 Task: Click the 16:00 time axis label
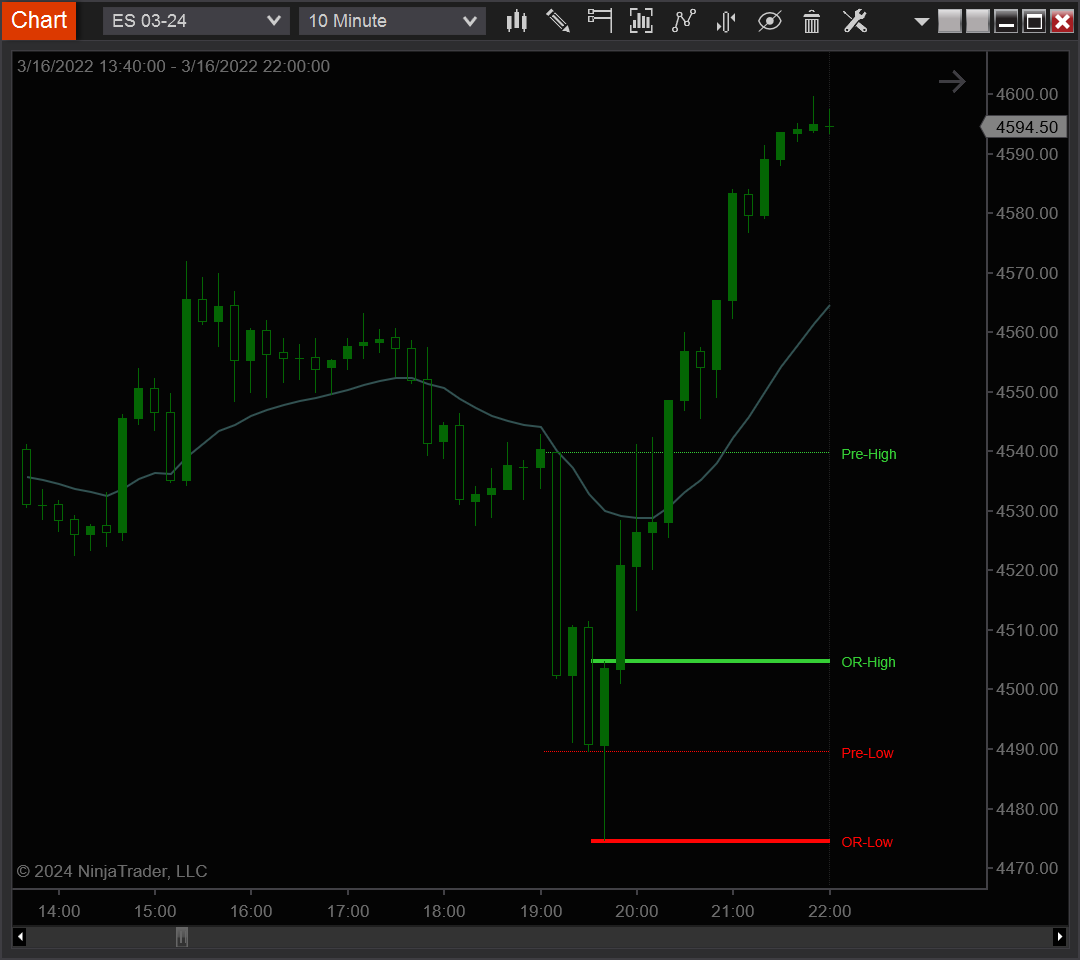pos(251,911)
